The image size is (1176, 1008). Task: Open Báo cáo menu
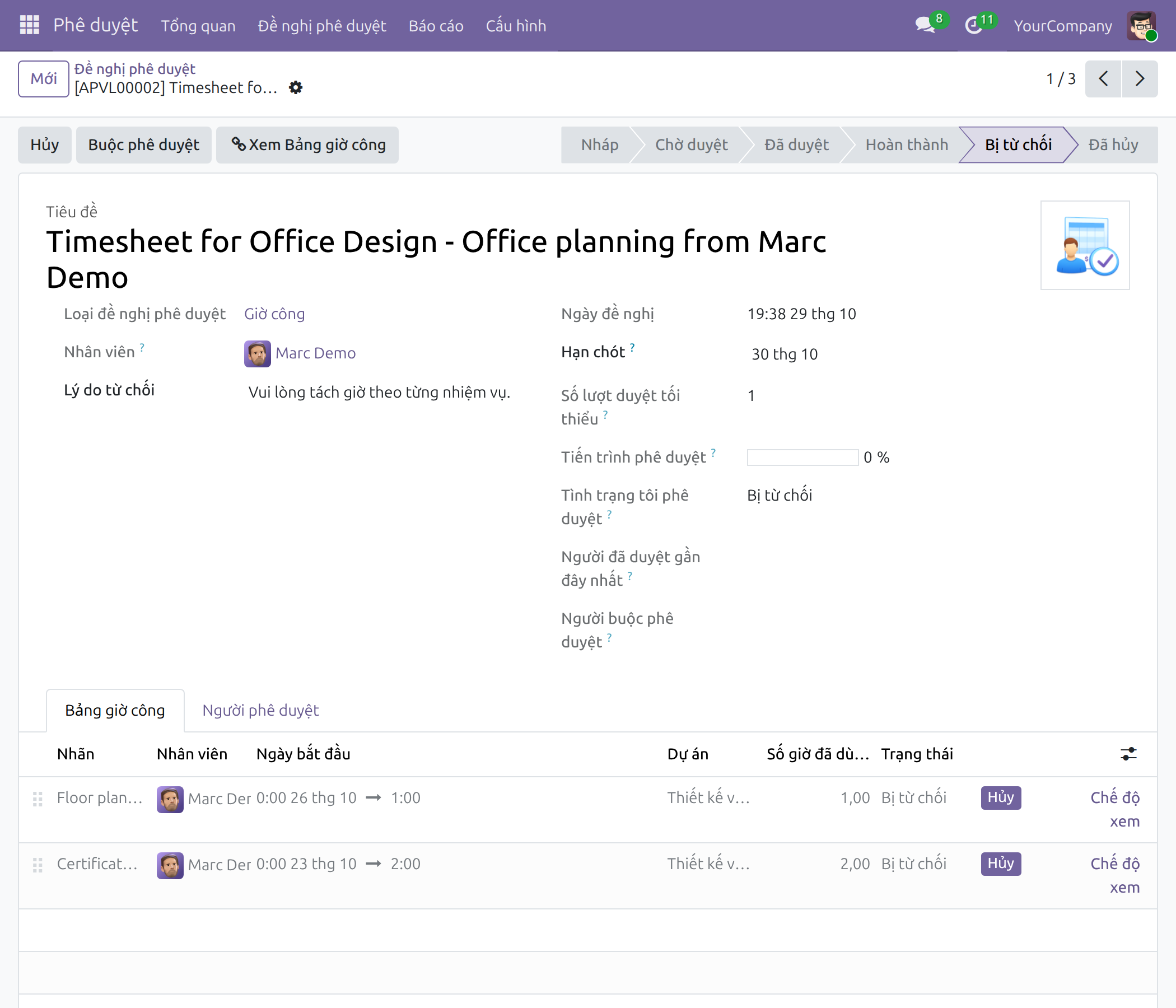pyautogui.click(x=436, y=26)
